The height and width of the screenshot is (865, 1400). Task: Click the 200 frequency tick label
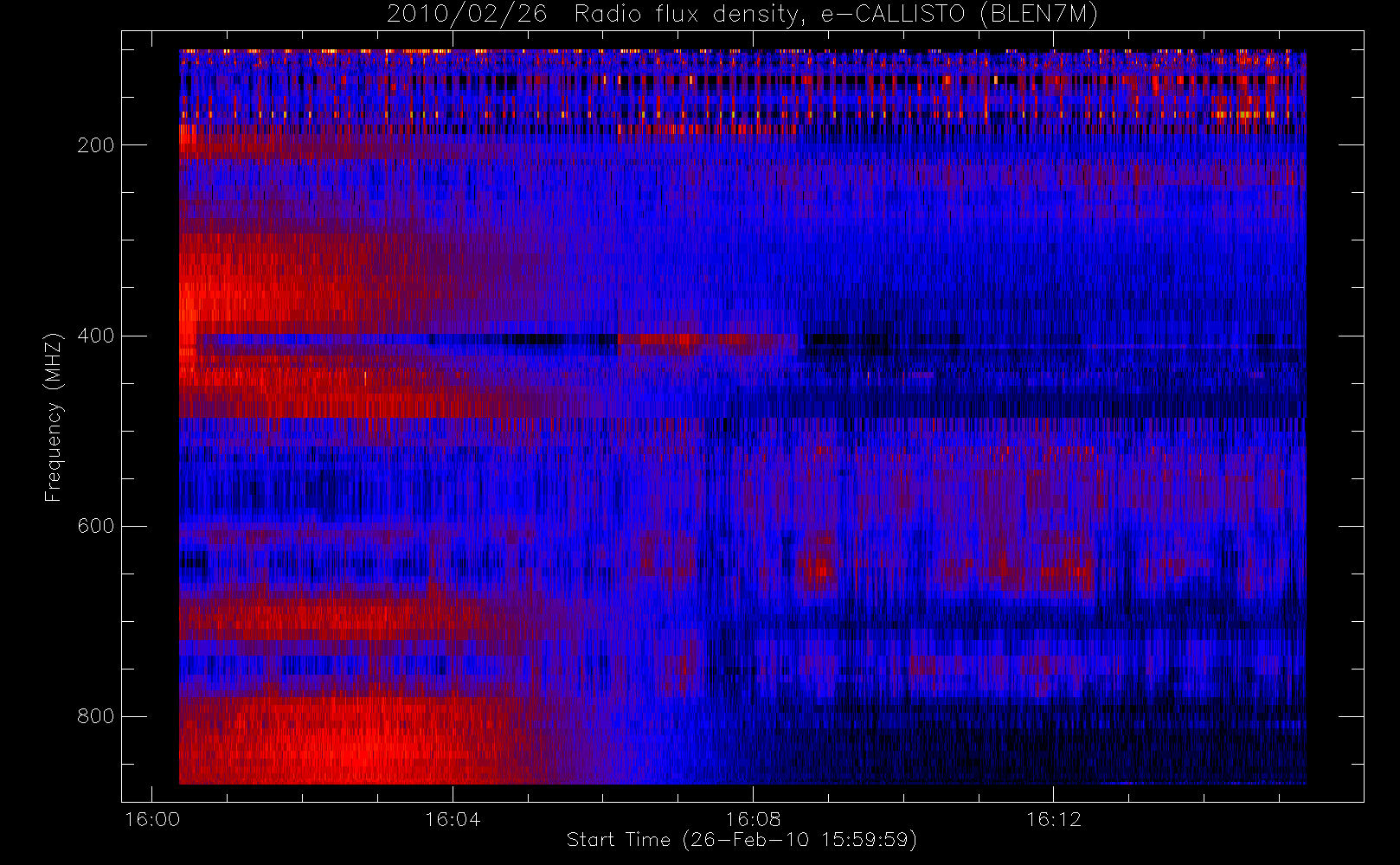96,145
